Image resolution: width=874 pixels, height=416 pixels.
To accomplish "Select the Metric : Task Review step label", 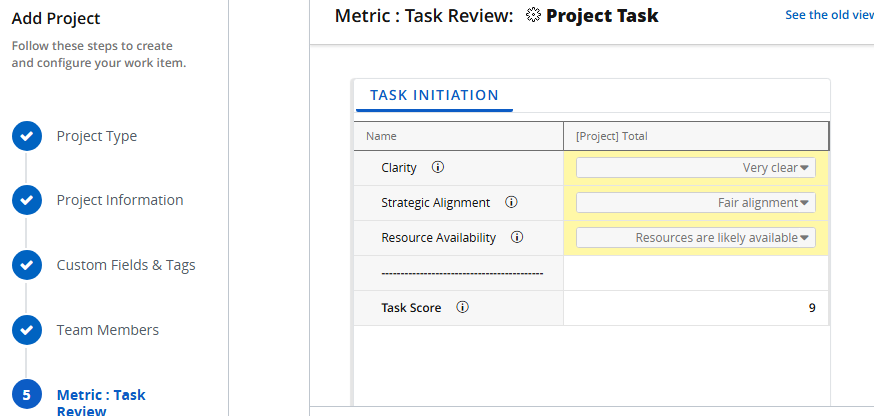I will pos(101,402).
